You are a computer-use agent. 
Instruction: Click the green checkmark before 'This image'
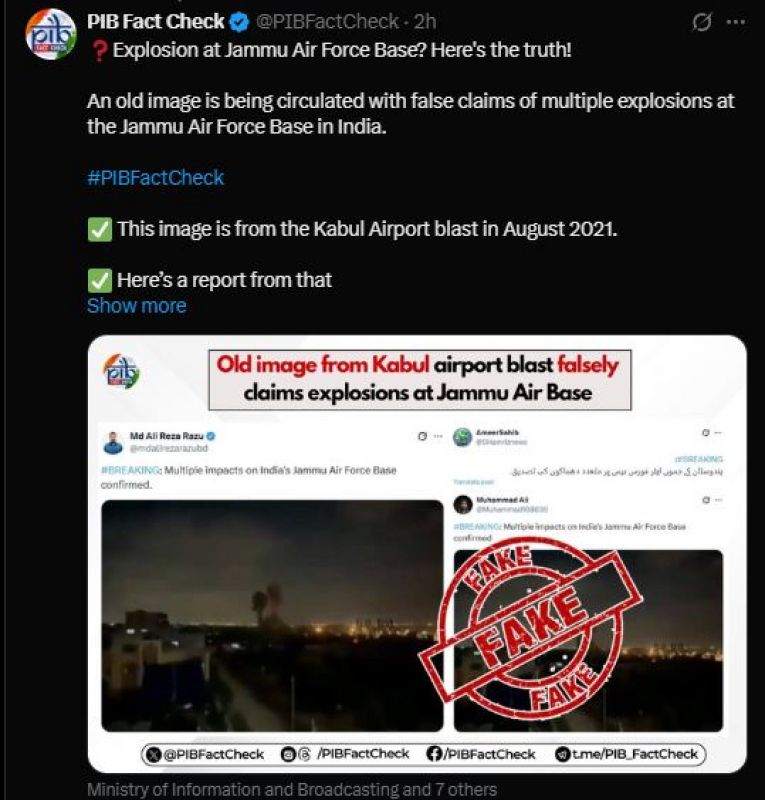[x=99, y=229]
